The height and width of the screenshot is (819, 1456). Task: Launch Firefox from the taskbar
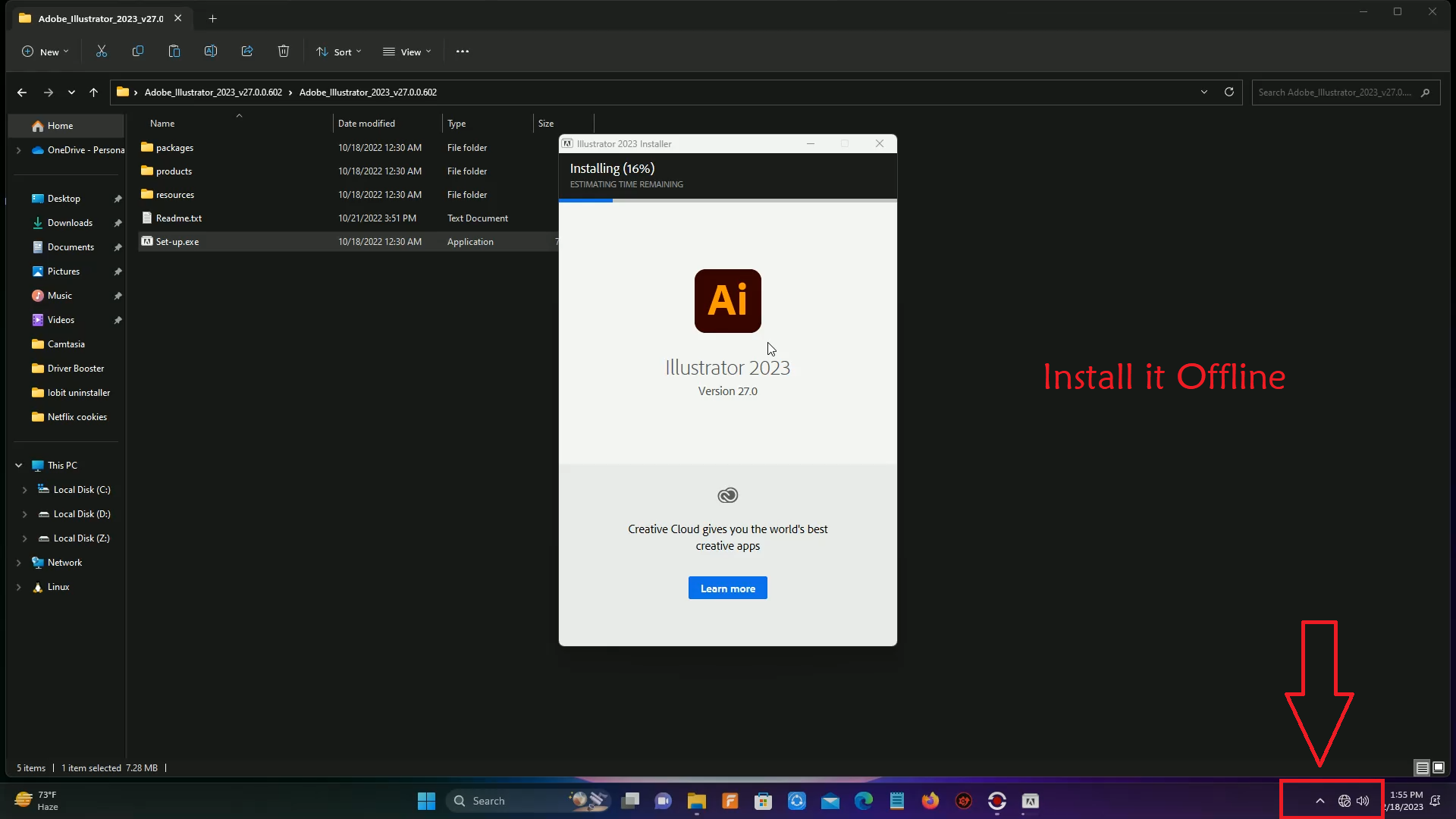point(930,801)
